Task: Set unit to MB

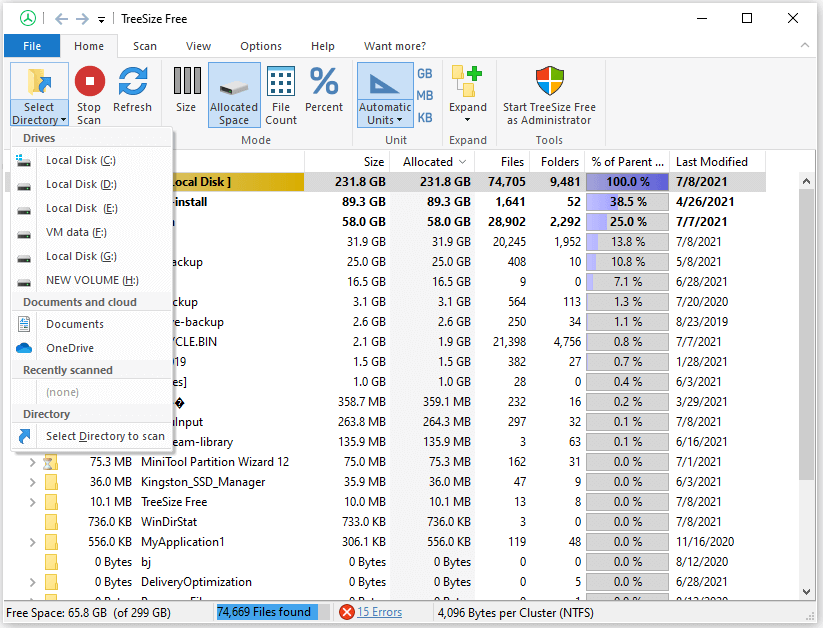Action: click(425, 96)
